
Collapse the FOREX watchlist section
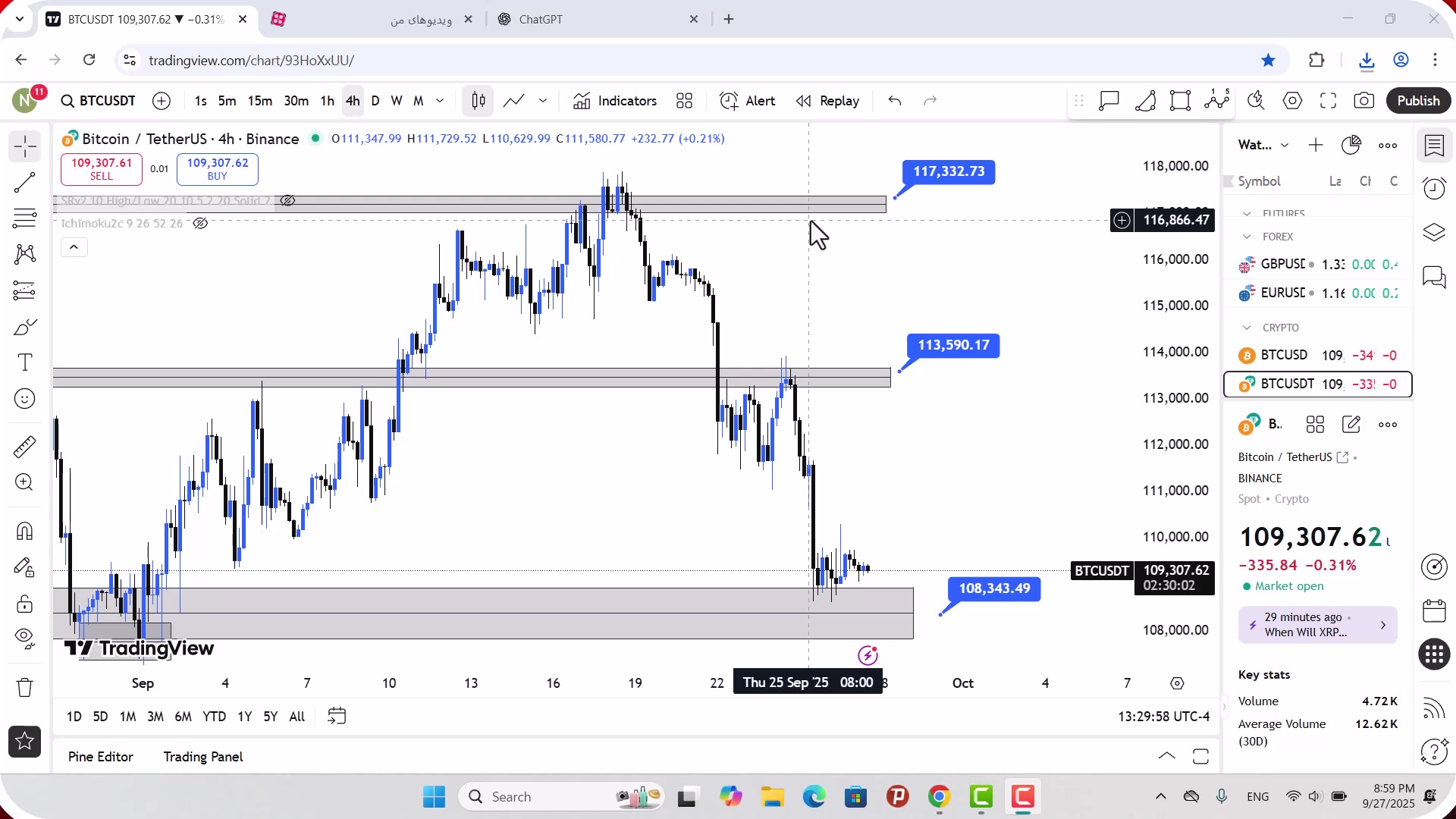coord(1247,237)
